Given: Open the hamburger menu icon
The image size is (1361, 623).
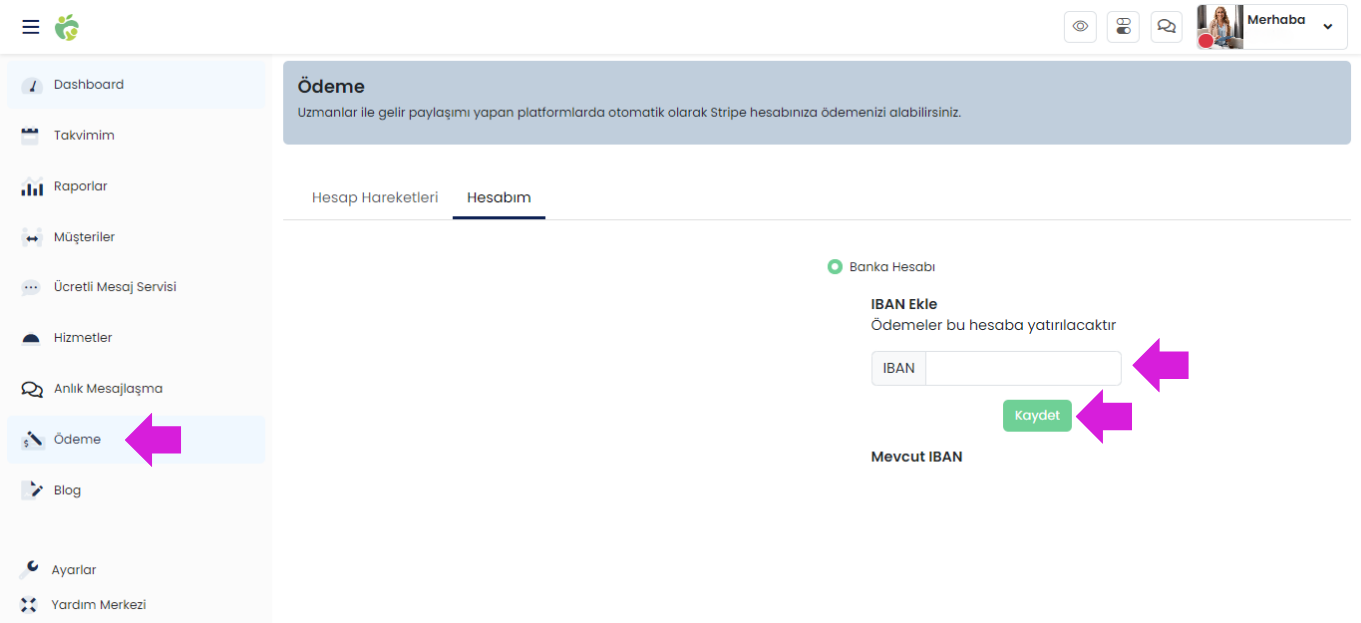Looking at the screenshot, I should (31, 27).
